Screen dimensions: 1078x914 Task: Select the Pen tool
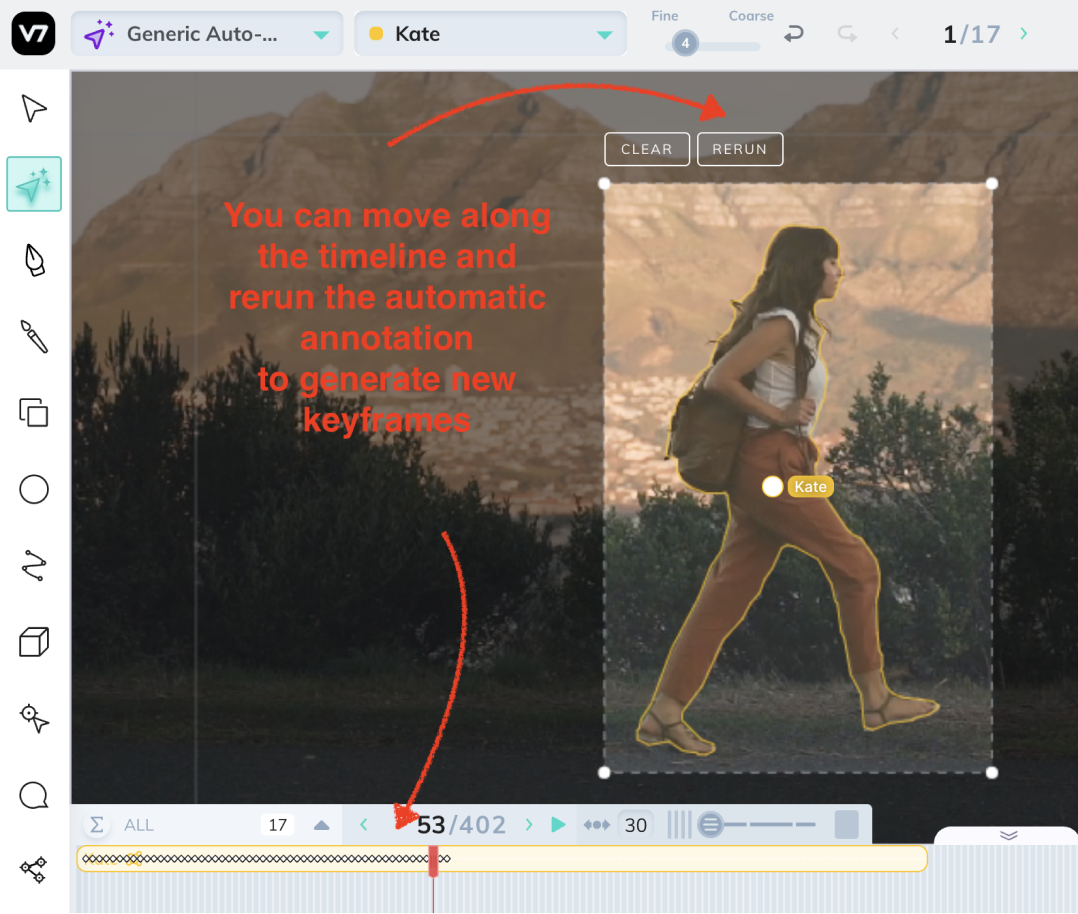[32, 261]
